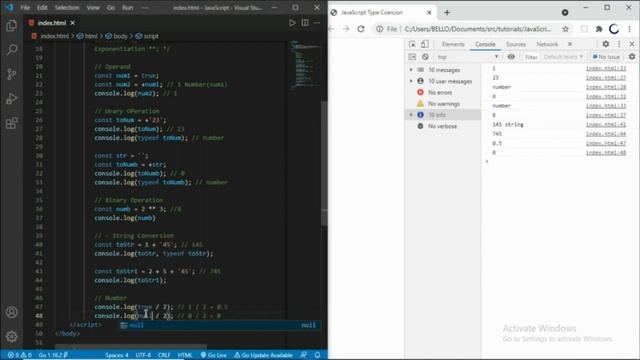Close the JavaScript Type Coercion tab

tap(429, 13)
